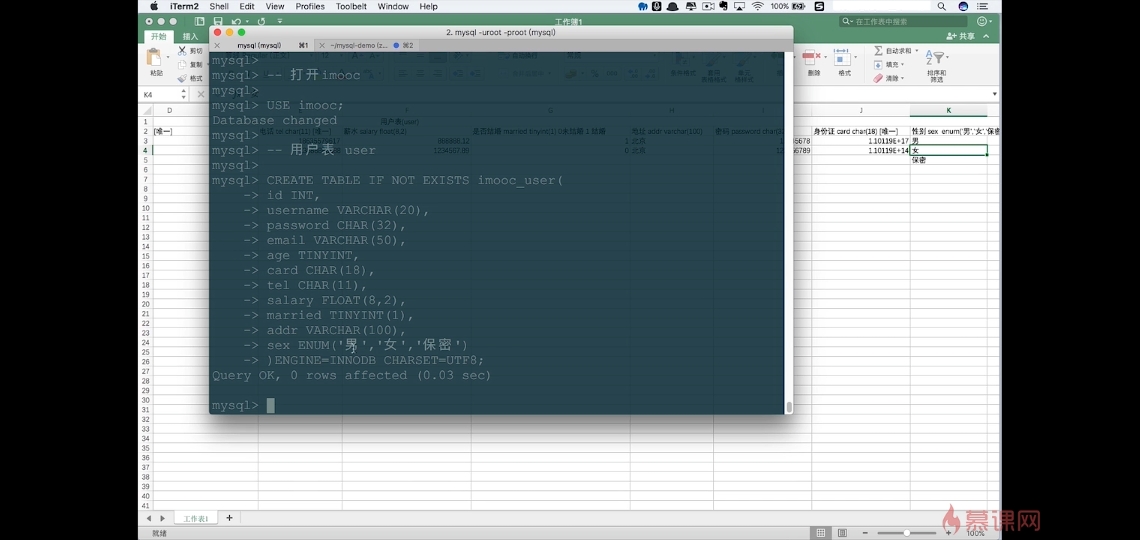The image size is (1140, 540).
Task: Click the Excel clear (清除) eraser icon
Action: click(x=878, y=78)
